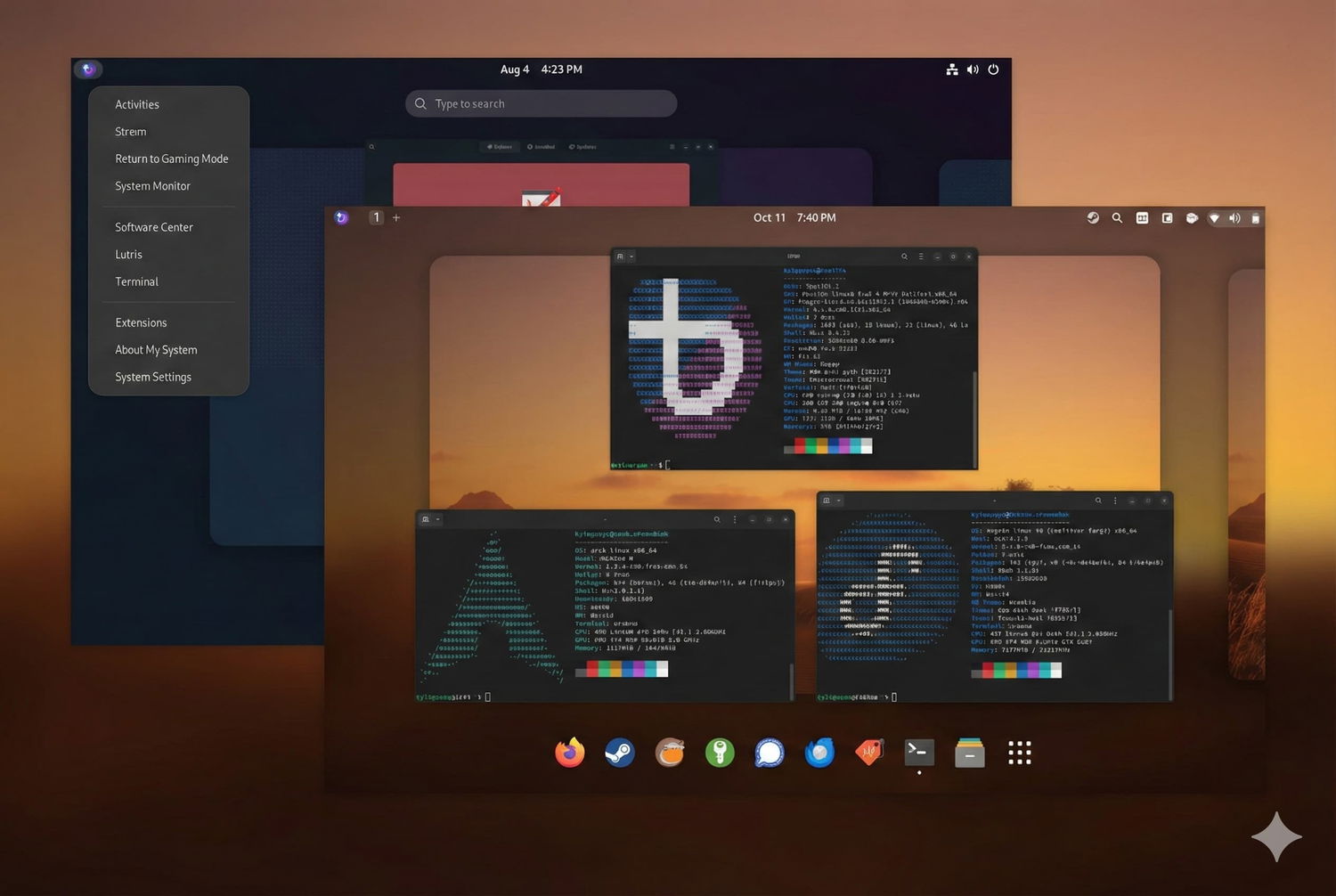
Task: Click the Steam tray icon in the top panel
Action: coord(1093,217)
